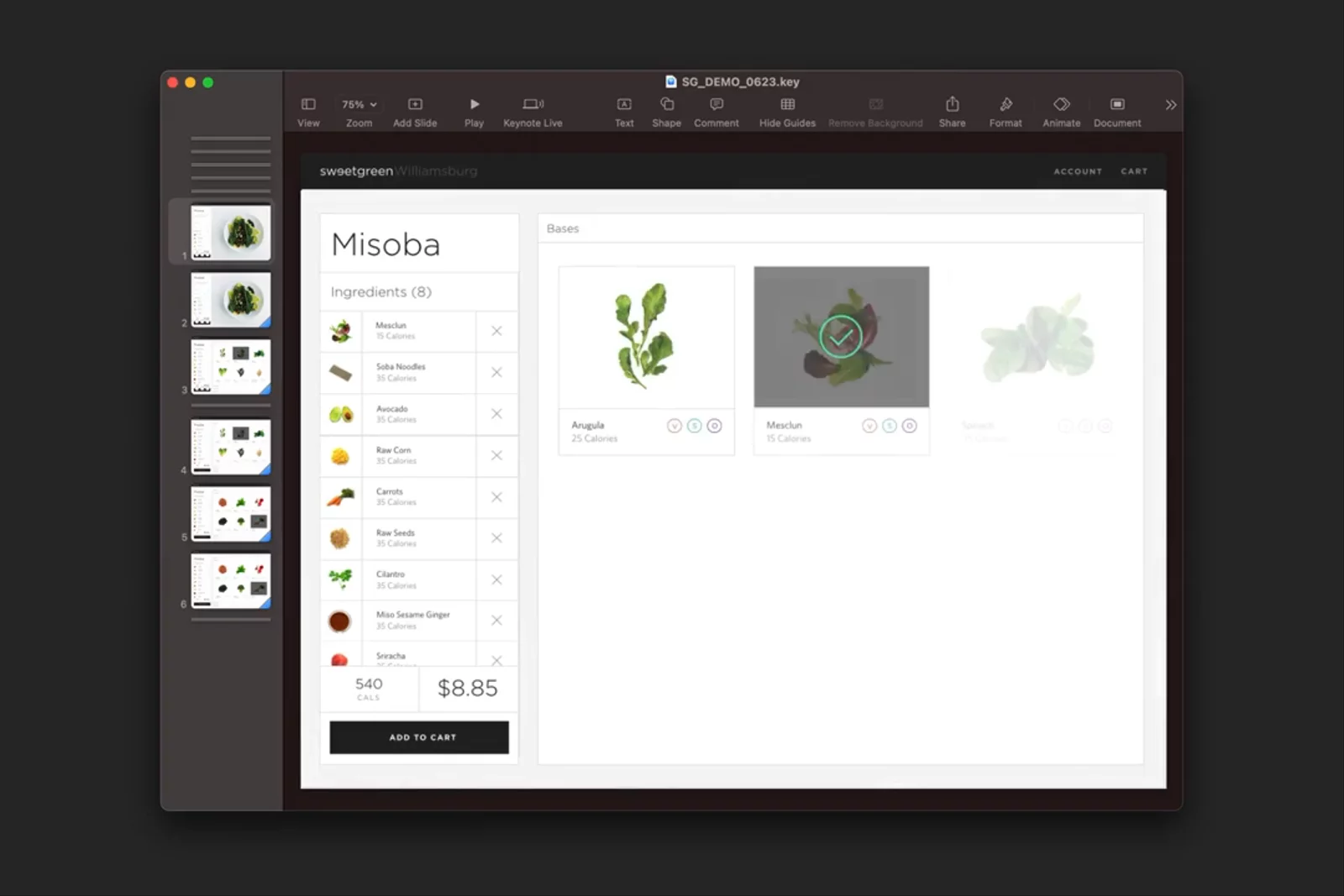Viewport: 1344px width, 896px height.
Task: Open the ACCOUNT link
Action: click(1078, 171)
